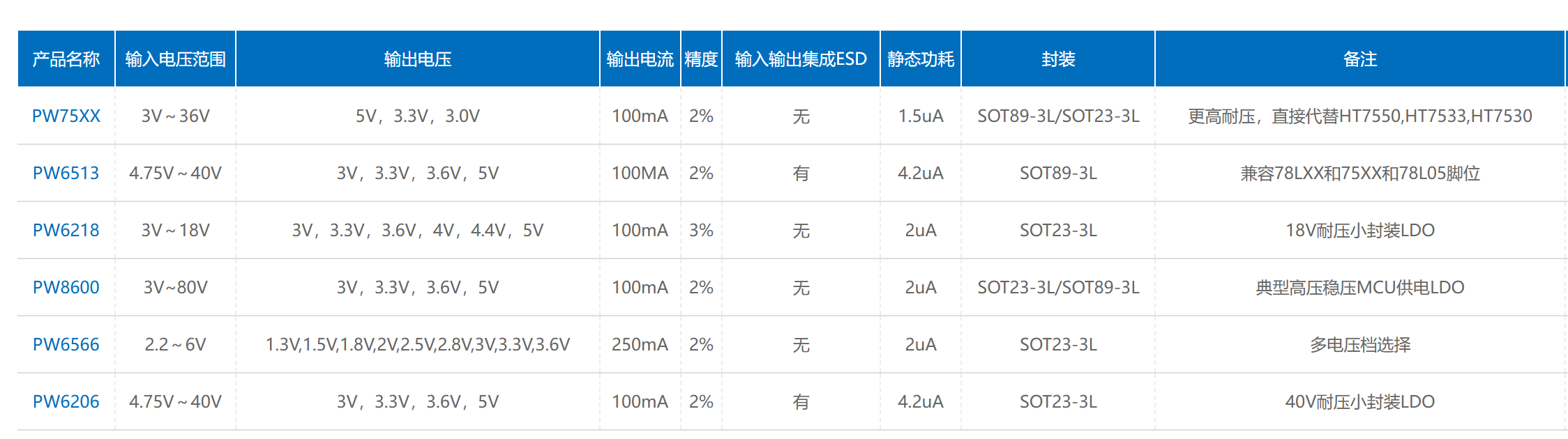This screenshot has height=439, width=1568.
Task: Click the 250mA output current cell
Action: (640, 344)
